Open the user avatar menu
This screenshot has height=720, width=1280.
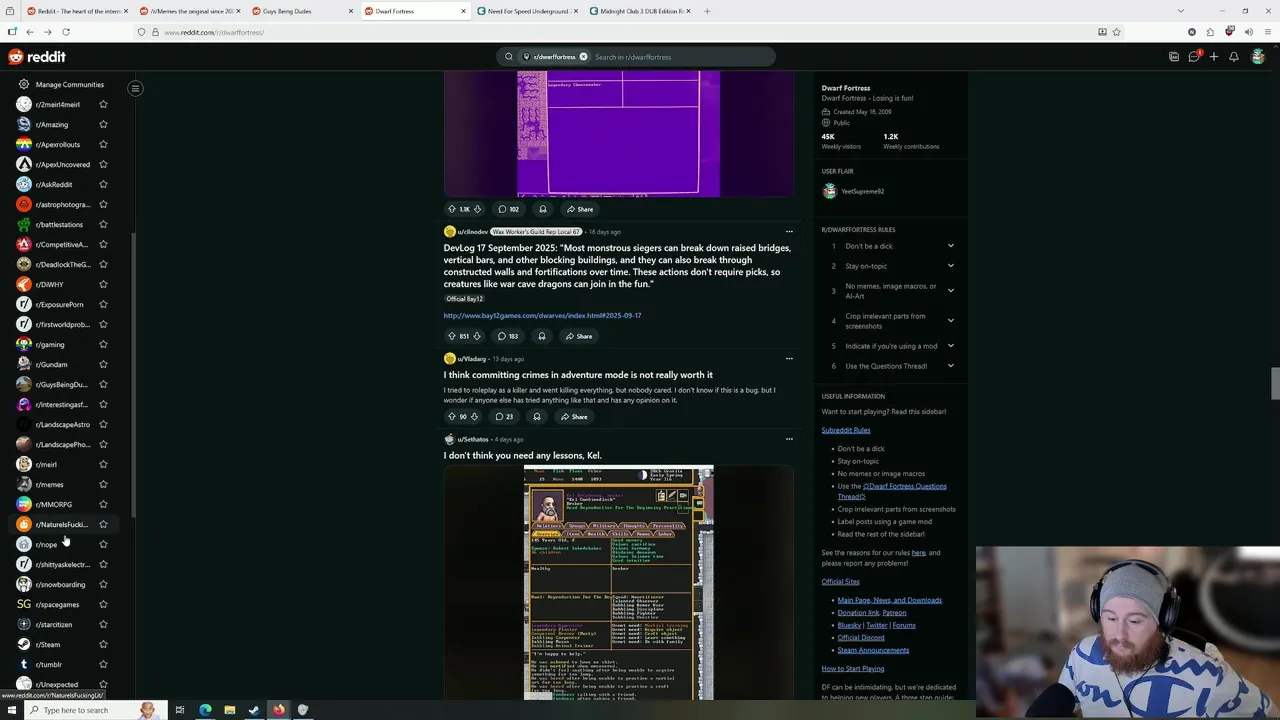coord(1258,57)
